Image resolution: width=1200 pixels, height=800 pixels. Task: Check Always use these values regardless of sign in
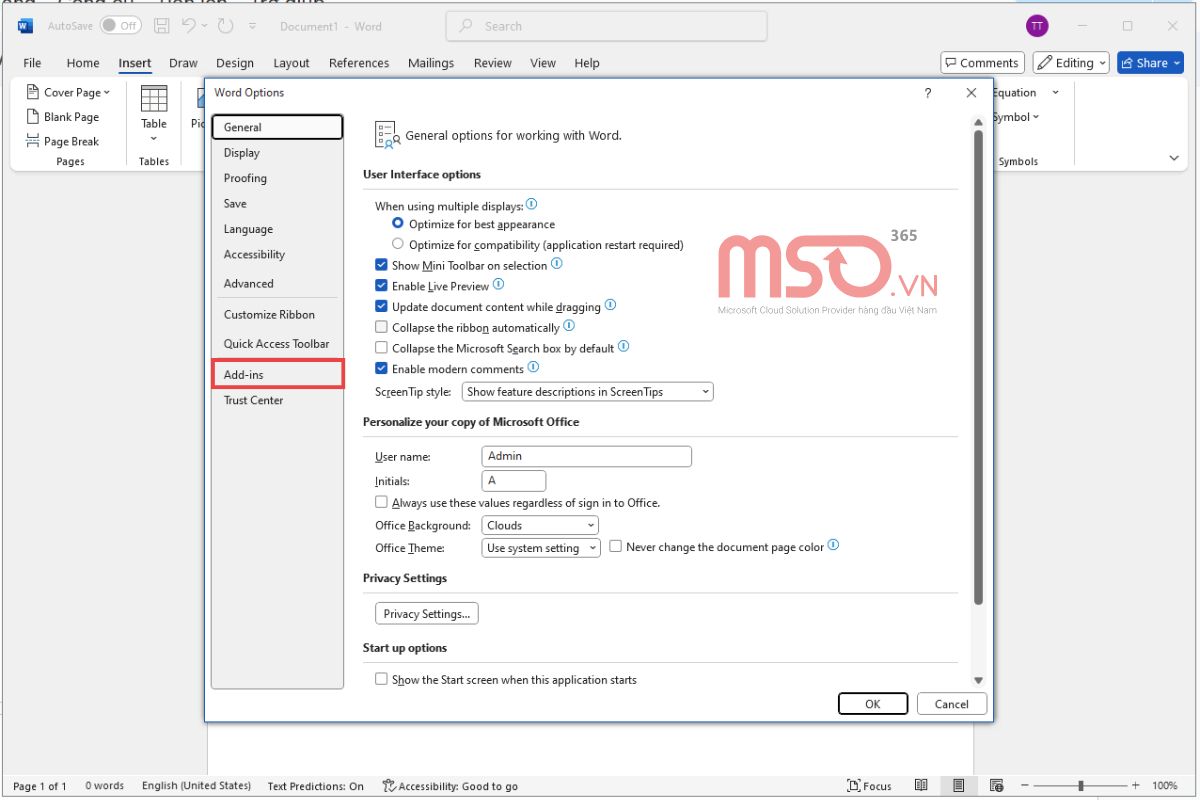pos(381,503)
